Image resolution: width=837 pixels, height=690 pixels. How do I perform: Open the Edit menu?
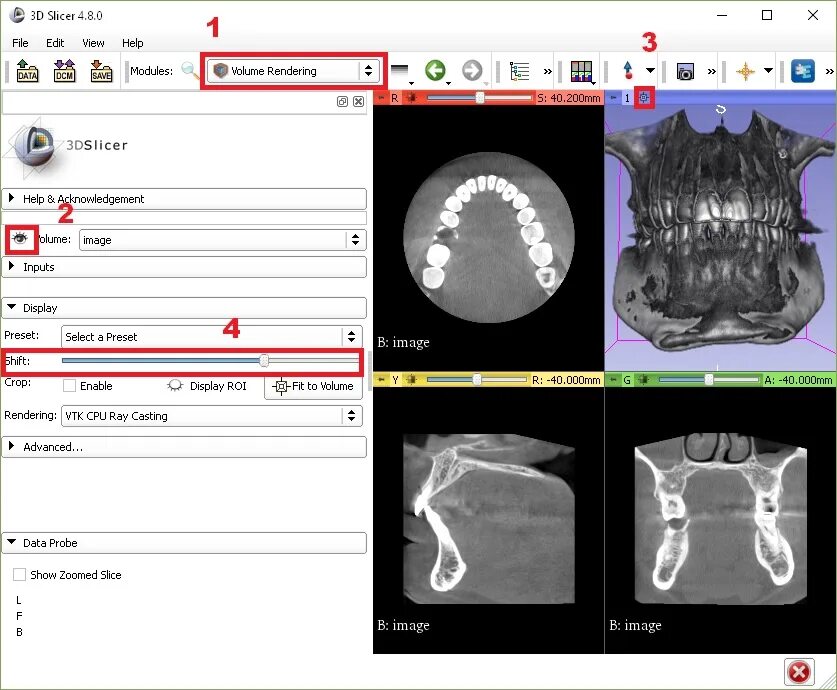55,43
